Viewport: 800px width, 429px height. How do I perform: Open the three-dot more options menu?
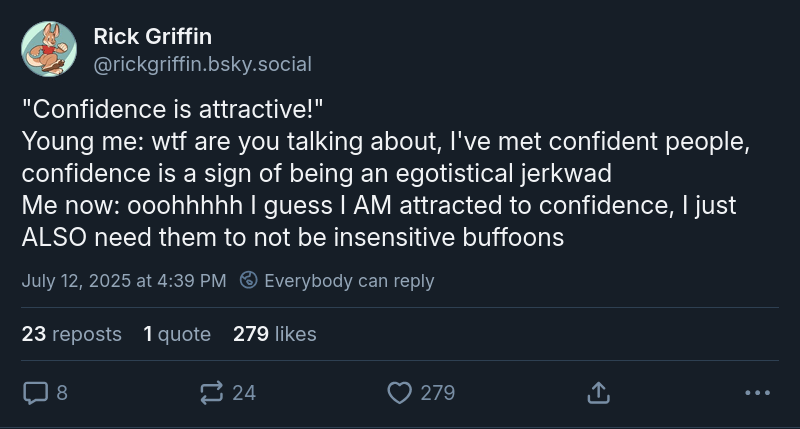pos(757,393)
